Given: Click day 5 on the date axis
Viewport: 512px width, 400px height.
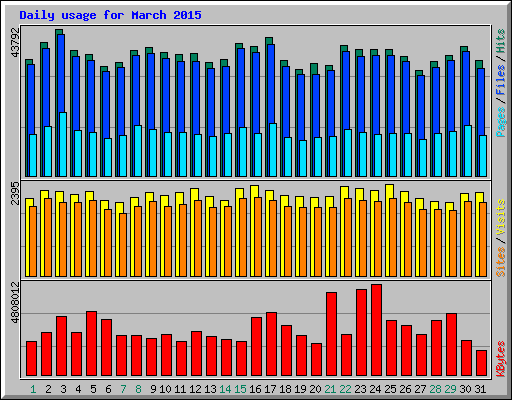Looking at the screenshot, I should point(93,389).
